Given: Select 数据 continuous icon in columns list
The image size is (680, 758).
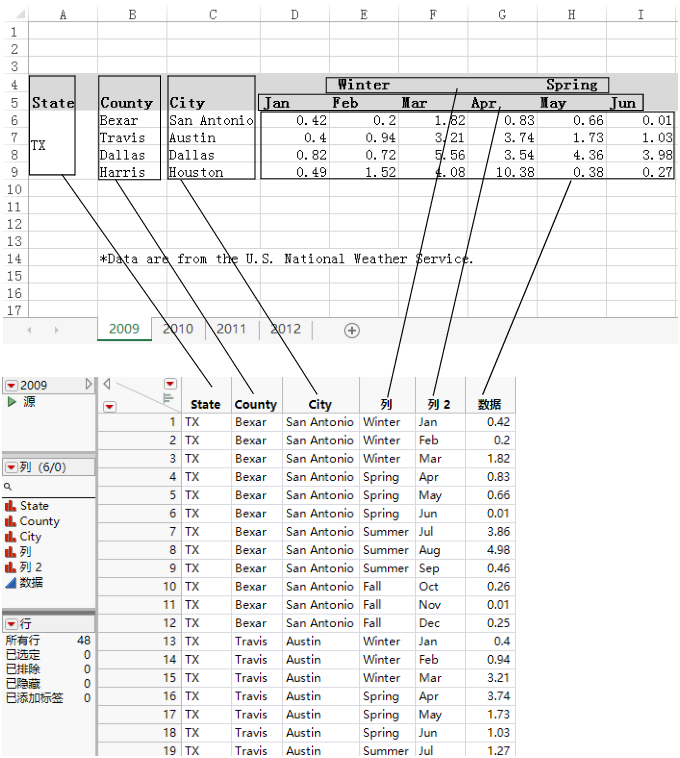Looking at the screenshot, I should pos(10,583).
